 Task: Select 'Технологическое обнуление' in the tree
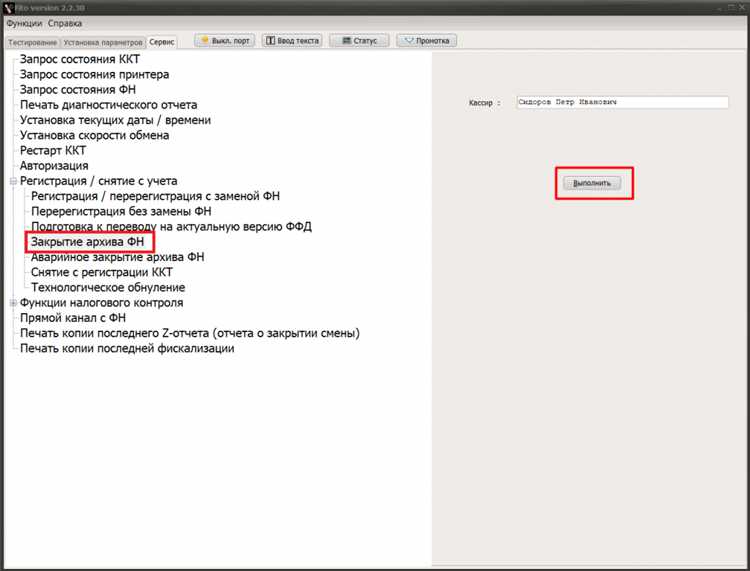(x=107, y=287)
